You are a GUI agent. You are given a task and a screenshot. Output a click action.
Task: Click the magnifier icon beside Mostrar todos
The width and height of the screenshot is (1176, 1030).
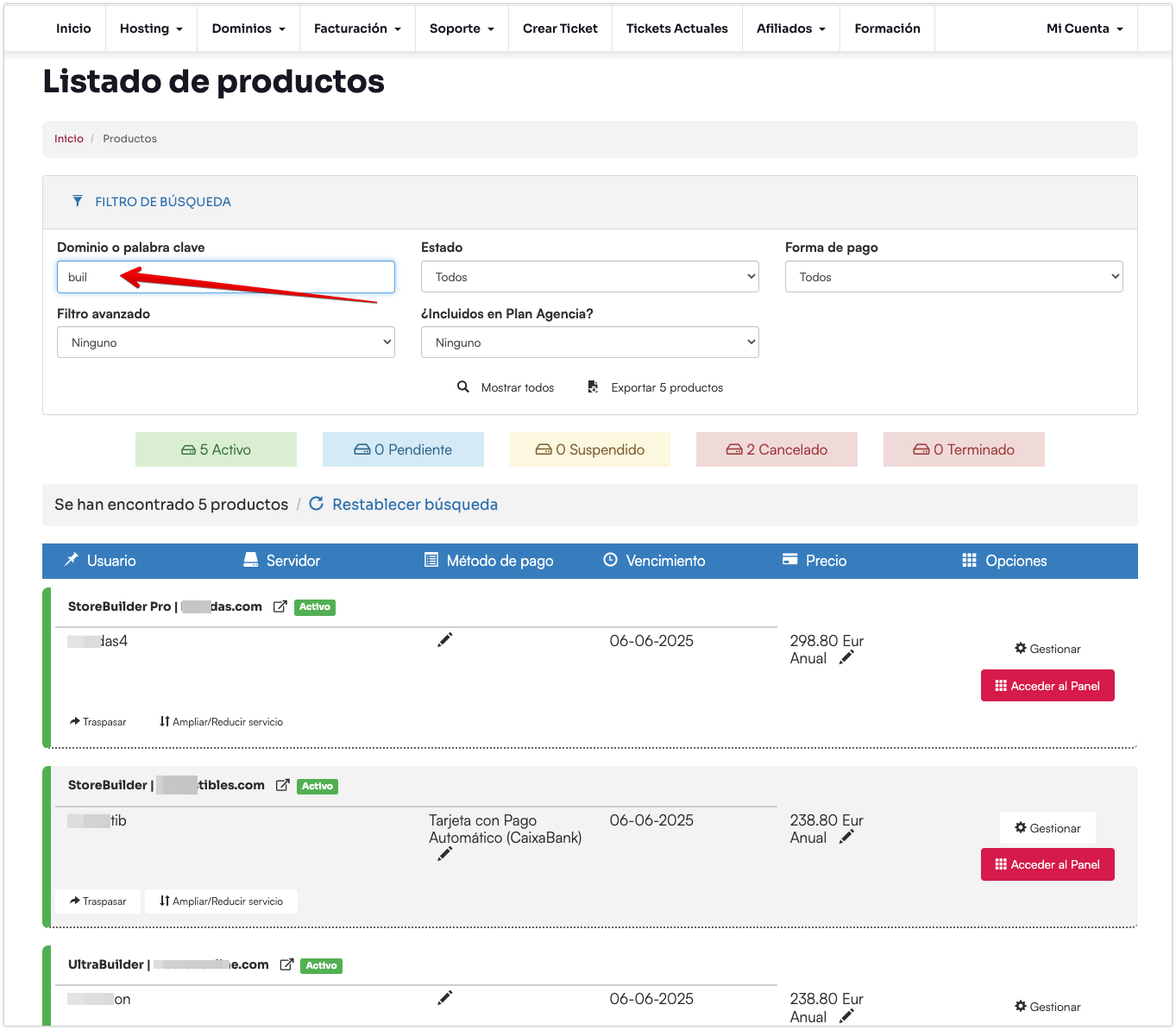tap(463, 386)
